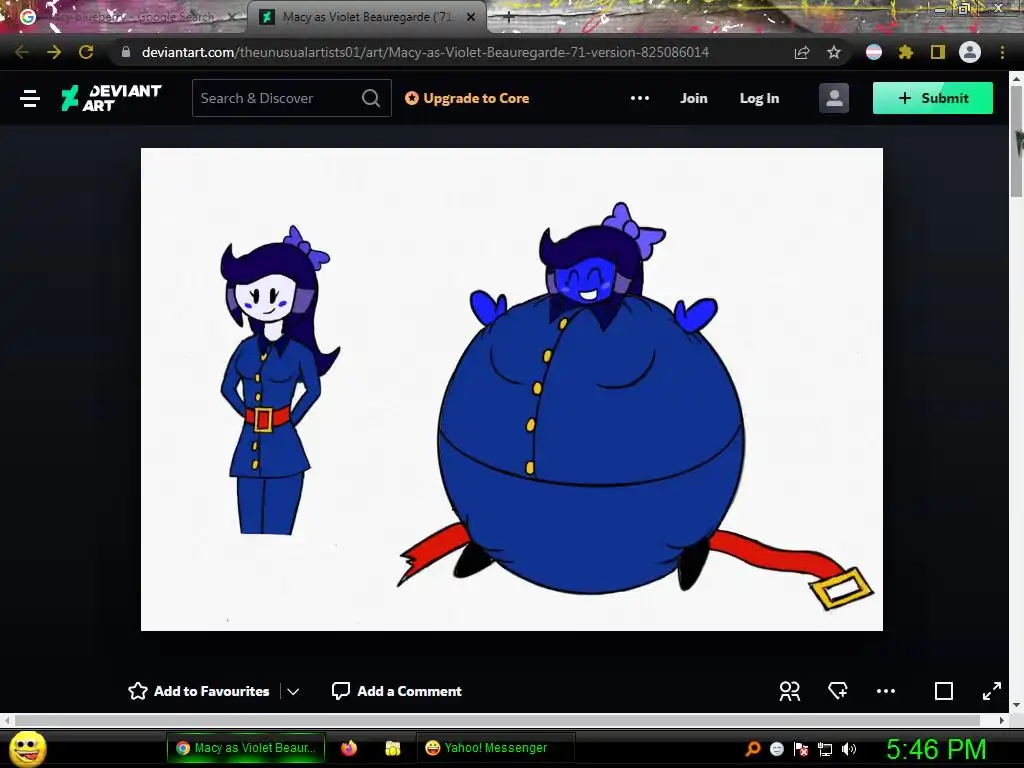Open a new browser tab
This screenshot has width=1024, height=768.
509,17
